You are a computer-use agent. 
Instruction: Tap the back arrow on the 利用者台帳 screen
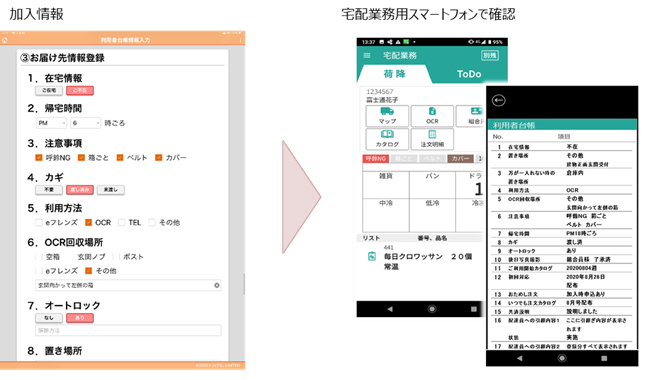(499, 100)
